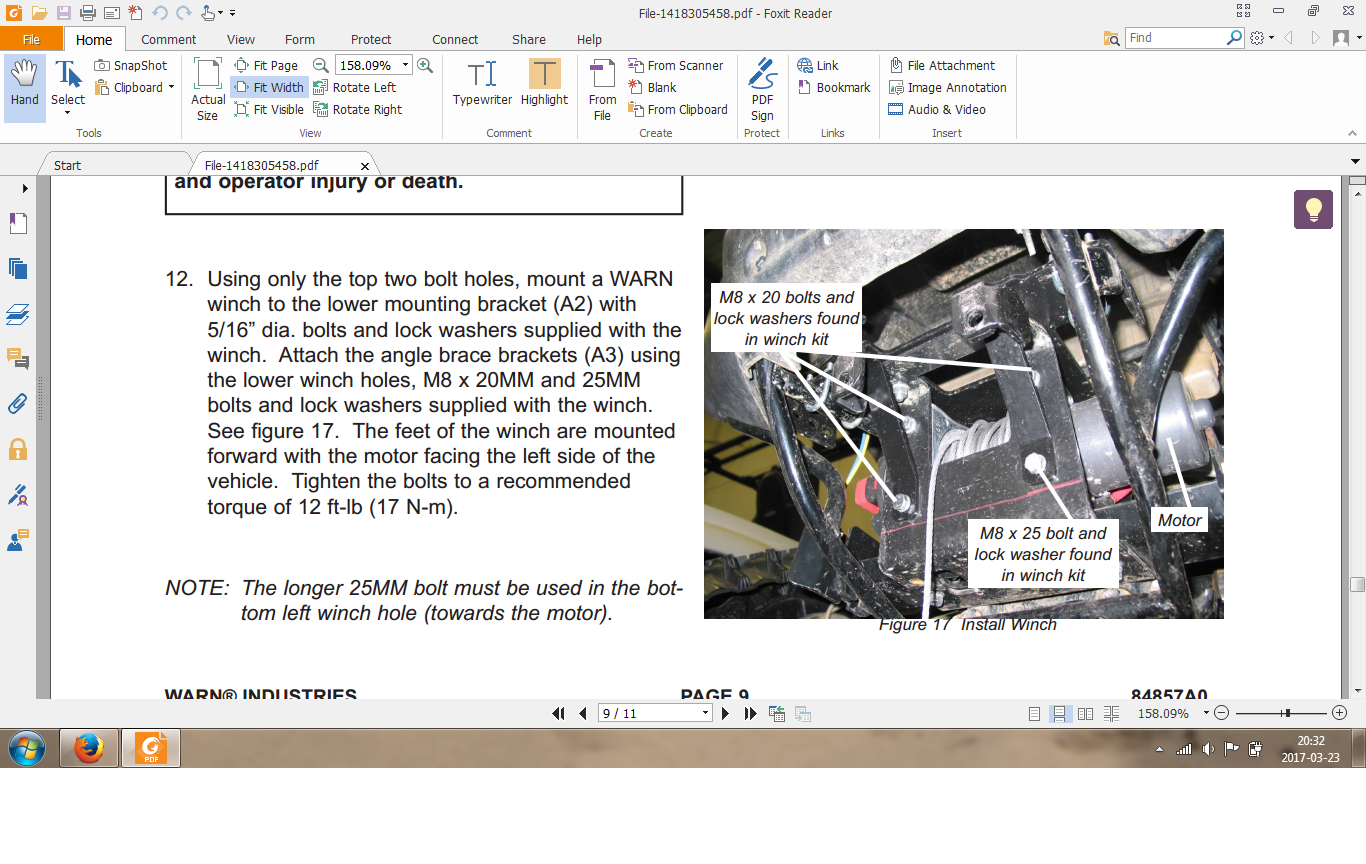Open the PDF Sign tool

[762, 90]
